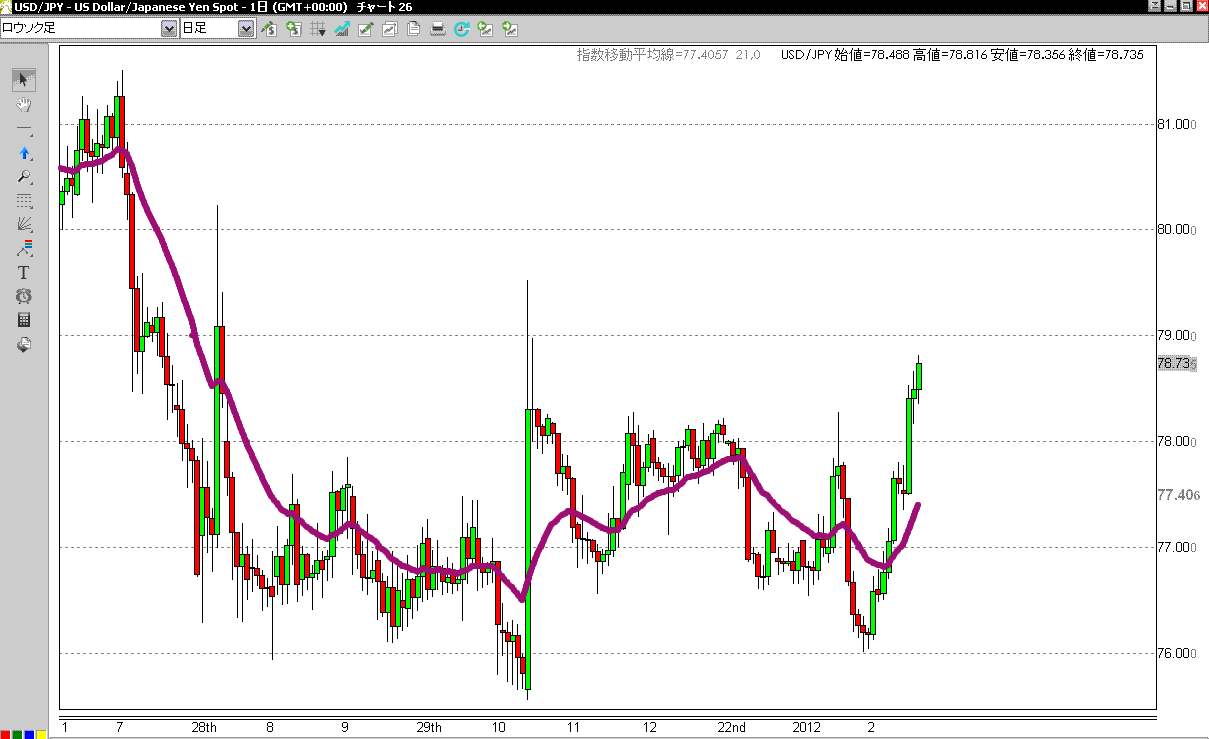Click the refresh chart icon
Viewport: 1209px width, 739px height.
coord(461,29)
